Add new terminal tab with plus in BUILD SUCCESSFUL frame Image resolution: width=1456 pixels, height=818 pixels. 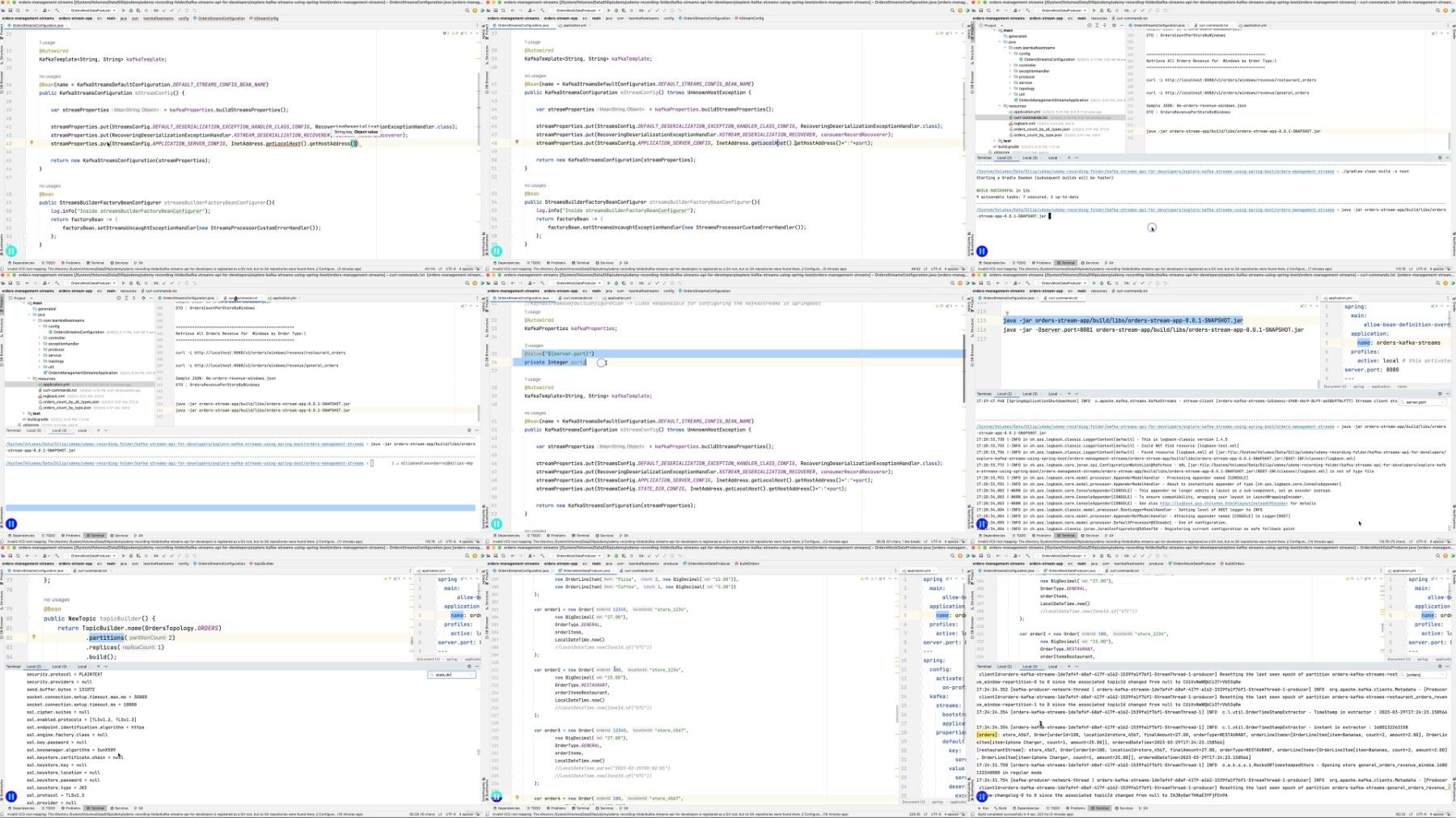pyautogui.click(x=1069, y=158)
